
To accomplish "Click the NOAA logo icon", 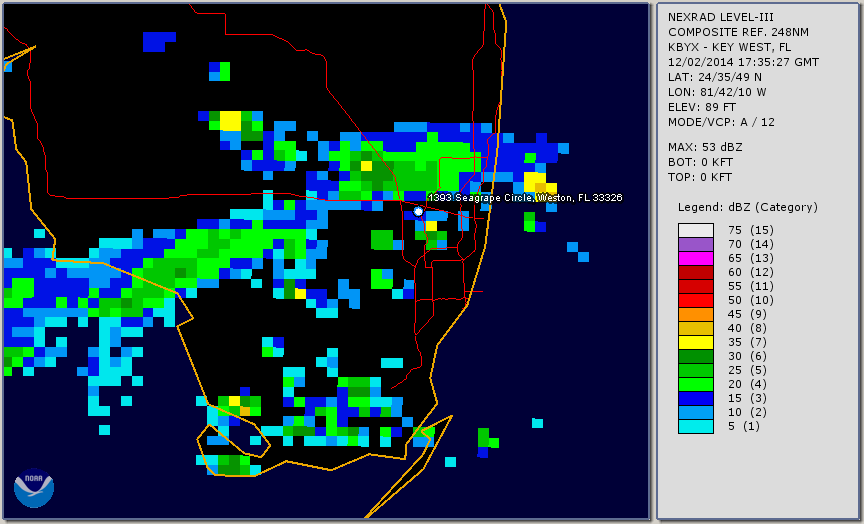I will tap(34, 488).
